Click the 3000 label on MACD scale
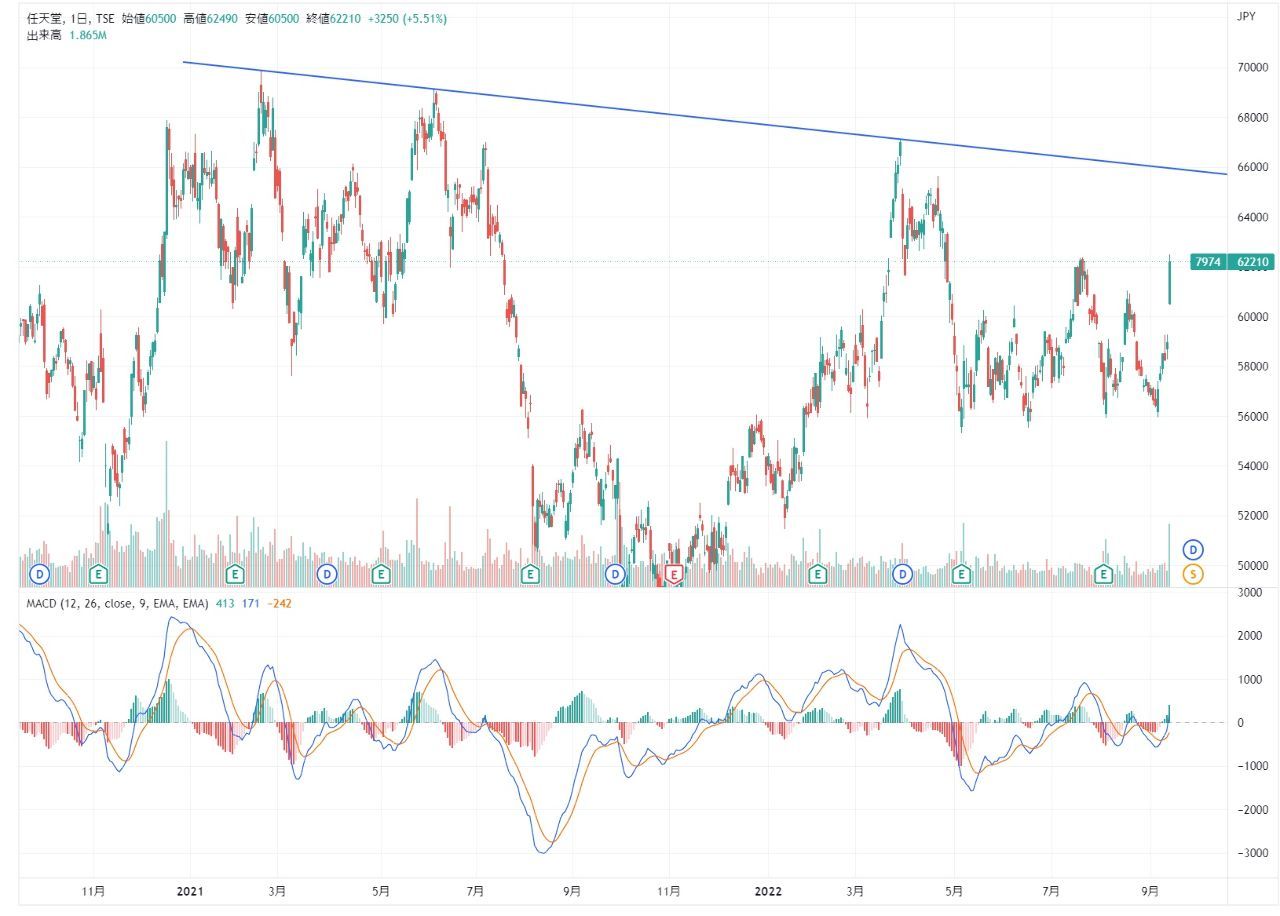The height and width of the screenshot is (916, 1280). [1252, 593]
